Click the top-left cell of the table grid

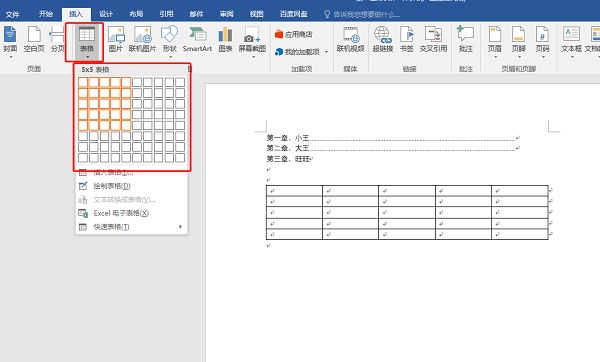click(x=83, y=82)
